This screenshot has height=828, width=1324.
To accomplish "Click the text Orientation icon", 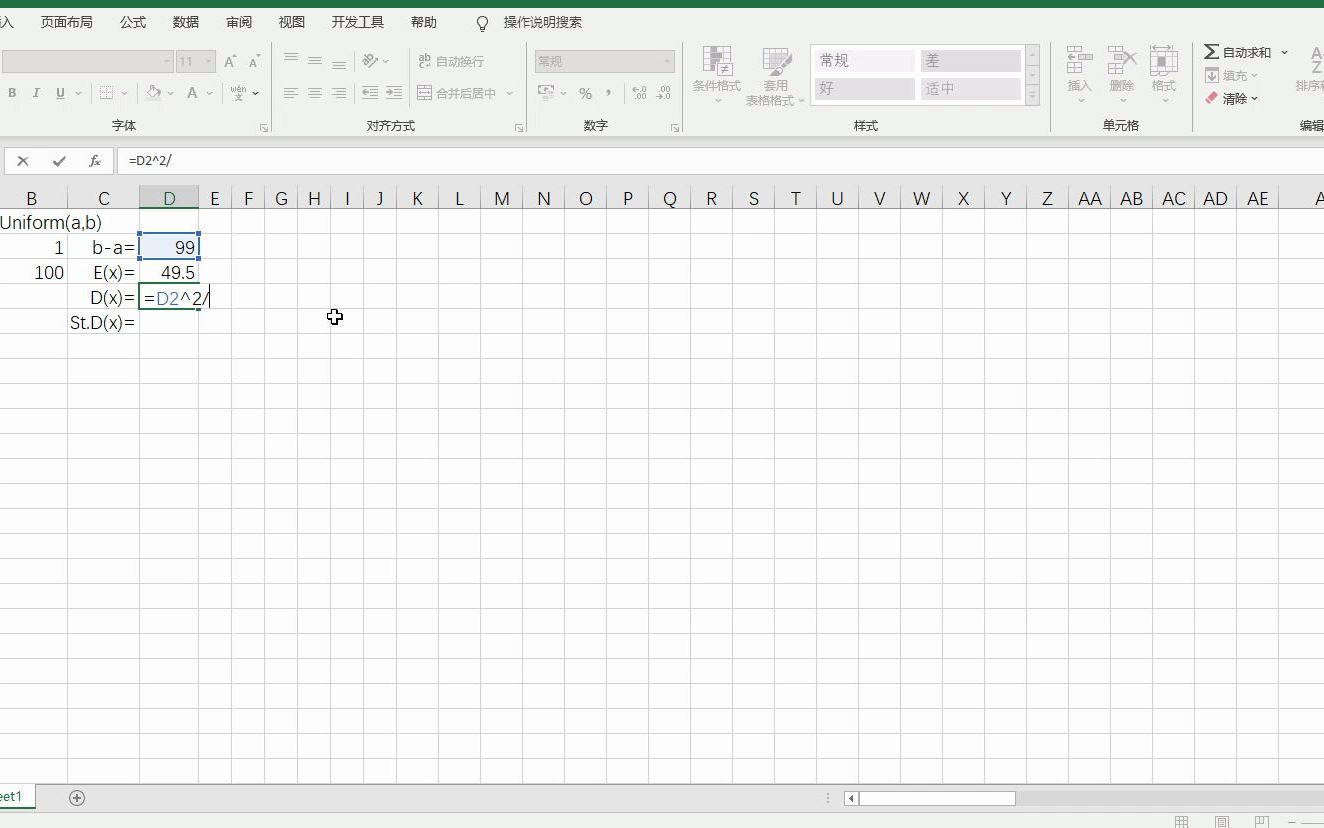I will 370,61.
